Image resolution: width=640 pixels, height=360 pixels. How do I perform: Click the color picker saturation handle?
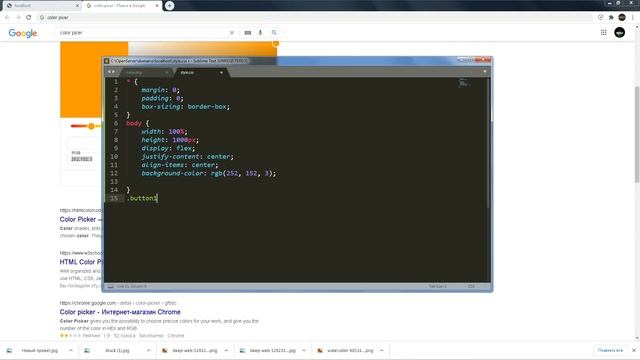click(276, 43)
